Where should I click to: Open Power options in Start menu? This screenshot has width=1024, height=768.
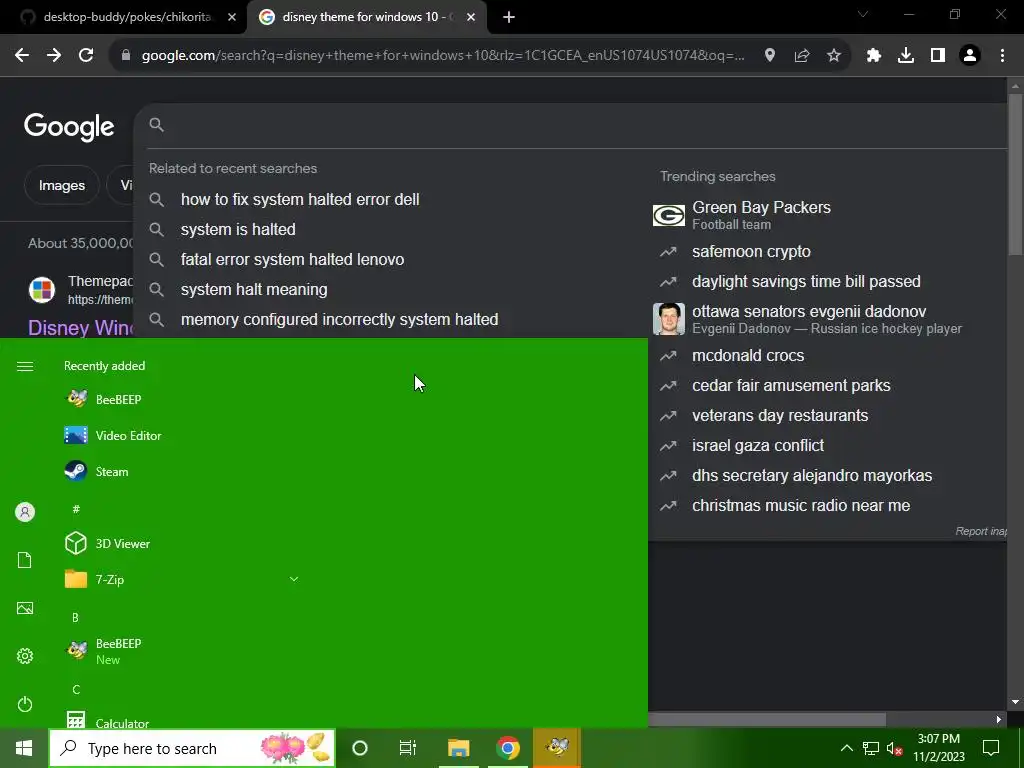(25, 704)
